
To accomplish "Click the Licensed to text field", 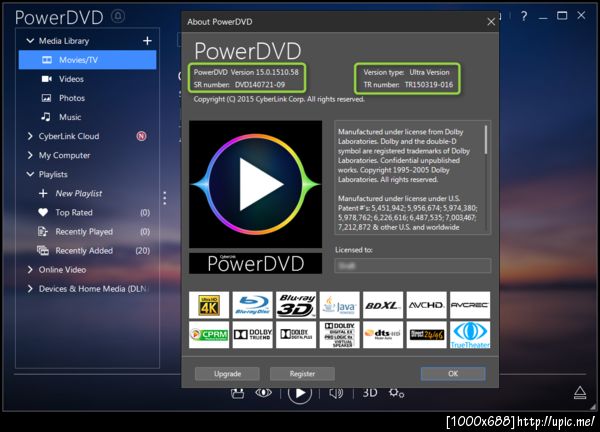I will [413, 266].
